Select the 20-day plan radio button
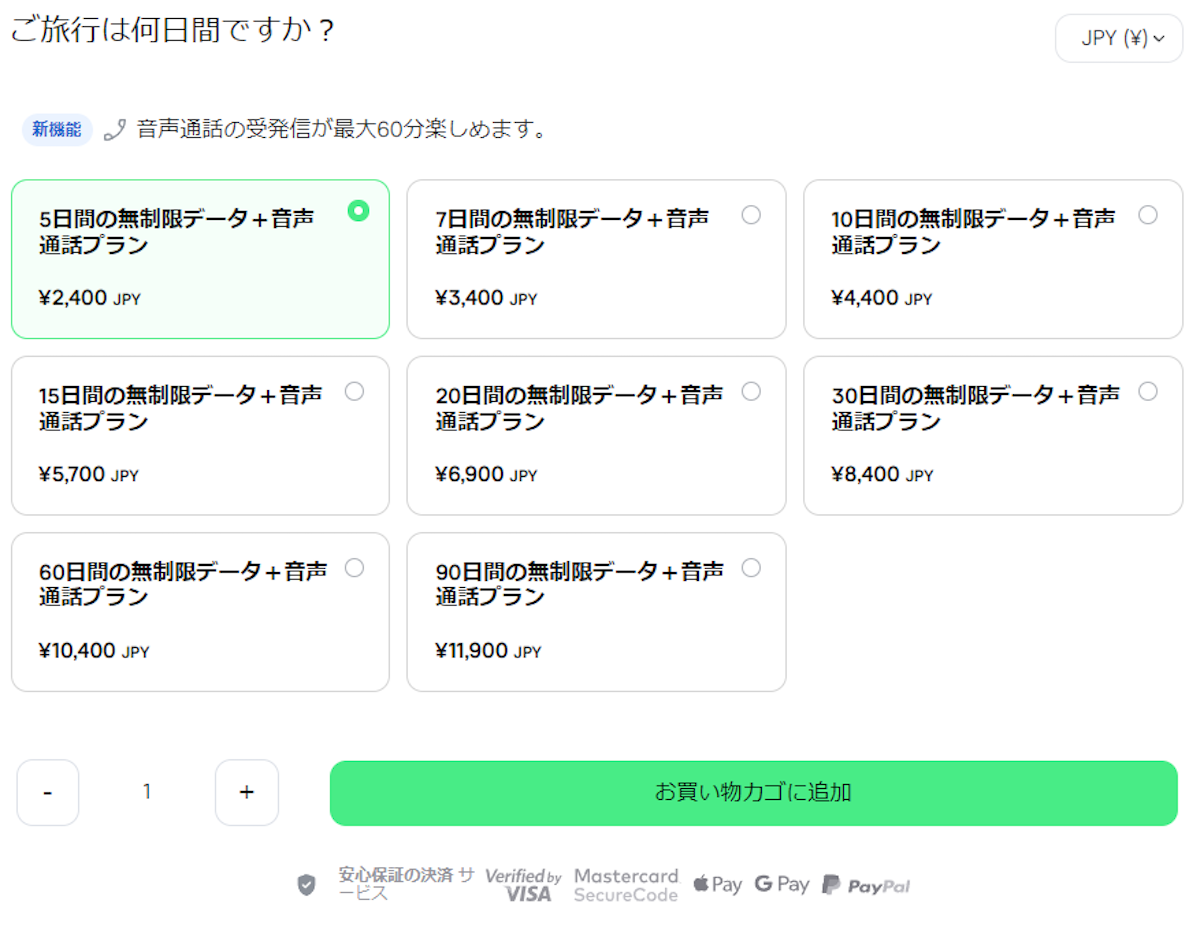Image resolution: width=1200 pixels, height=926 pixels. click(751, 391)
